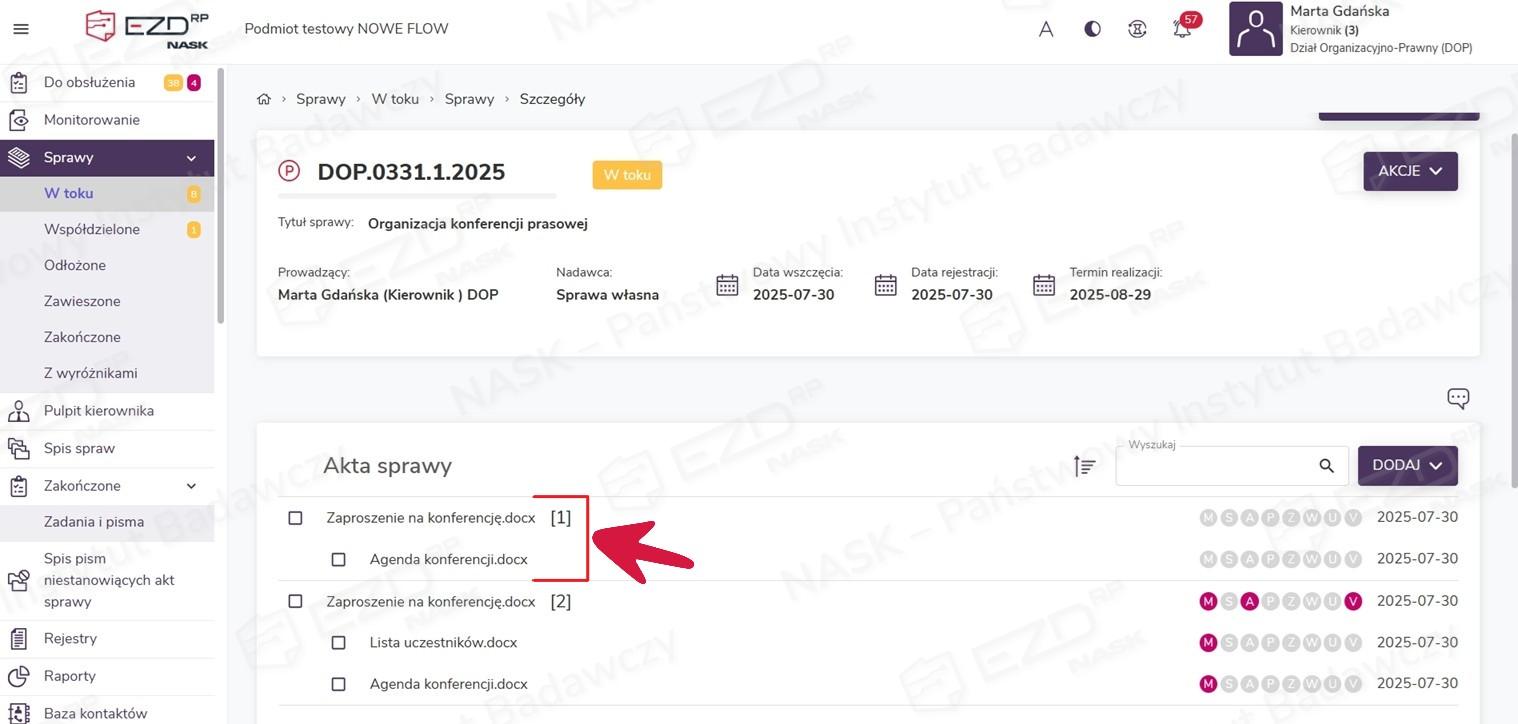This screenshot has width=1518, height=724.
Task: Select the last Agenda konferencji.docx checkbox
Action: (x=338, y=685)
